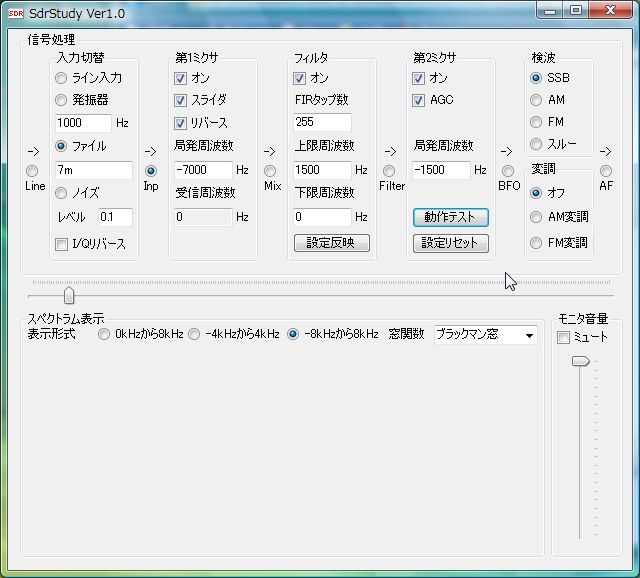Screen dimensions: 640x578
Task: Click the 動作テスト button
Action: tap(451, 218)
